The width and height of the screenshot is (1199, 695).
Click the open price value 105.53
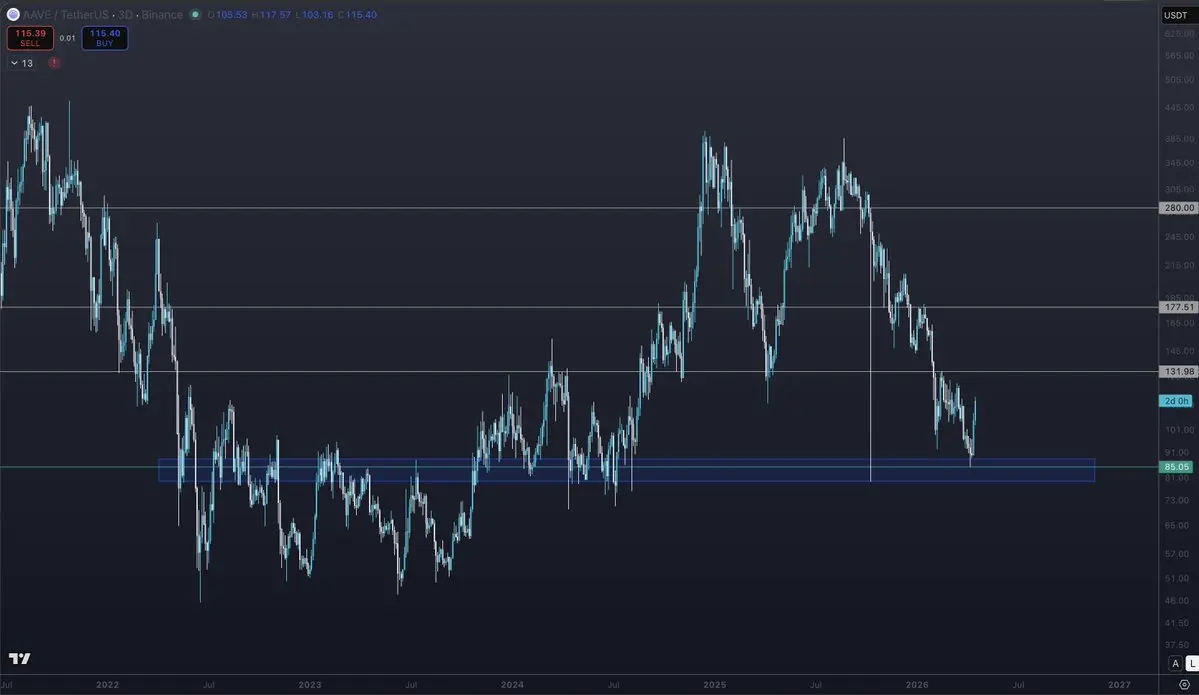pos(232,15)
